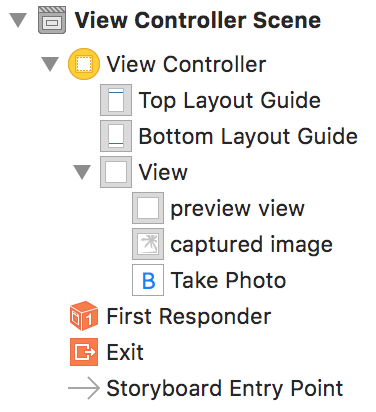Select the preview view item
The height and width of the screenshot is (412, 376).
pos(237,209)
